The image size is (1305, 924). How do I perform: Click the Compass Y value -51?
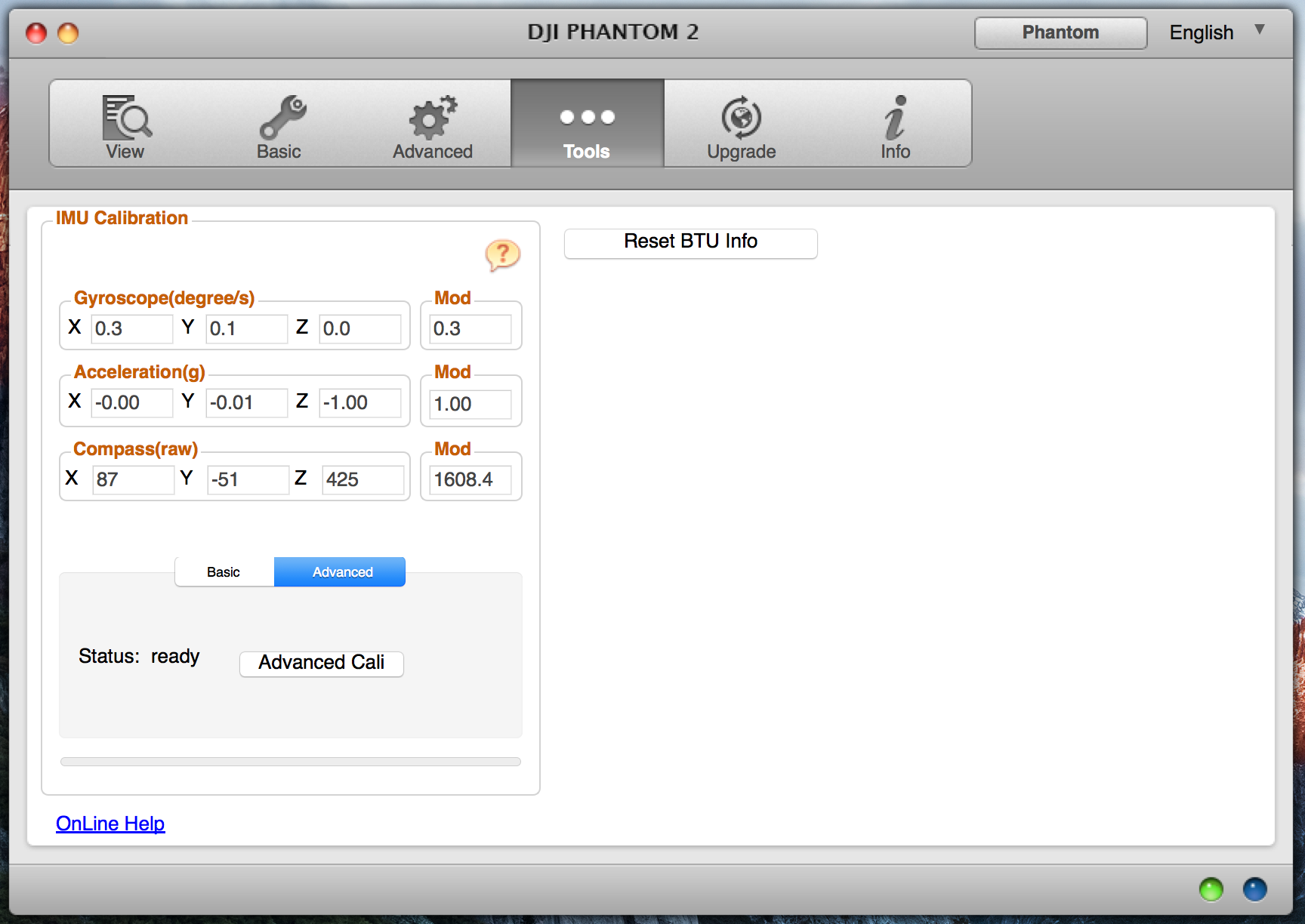pyautogui.click(x=248, y=479)
